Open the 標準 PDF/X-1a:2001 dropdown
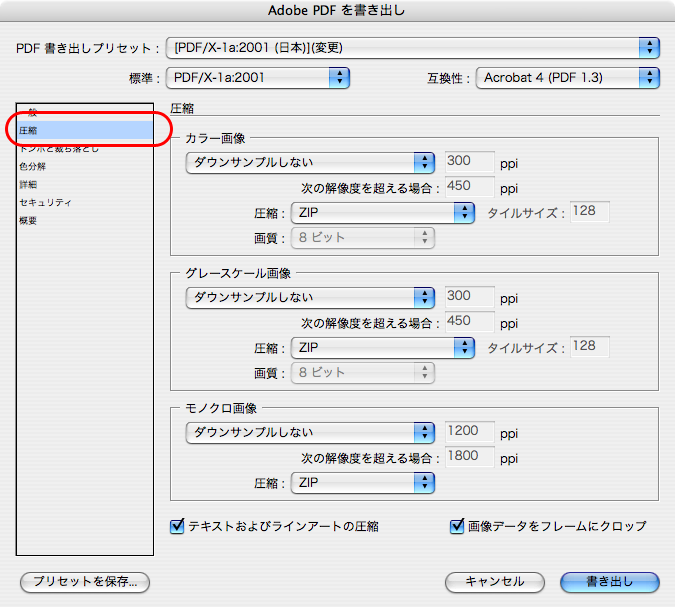This screenshot has height=607, width=675. 257,78
